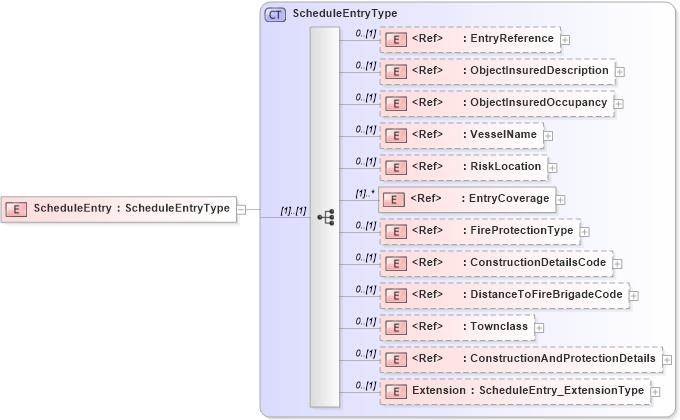
Task: Select the Extension : ScheduleEntry_ExtensionType label
Action: [528, 390]
